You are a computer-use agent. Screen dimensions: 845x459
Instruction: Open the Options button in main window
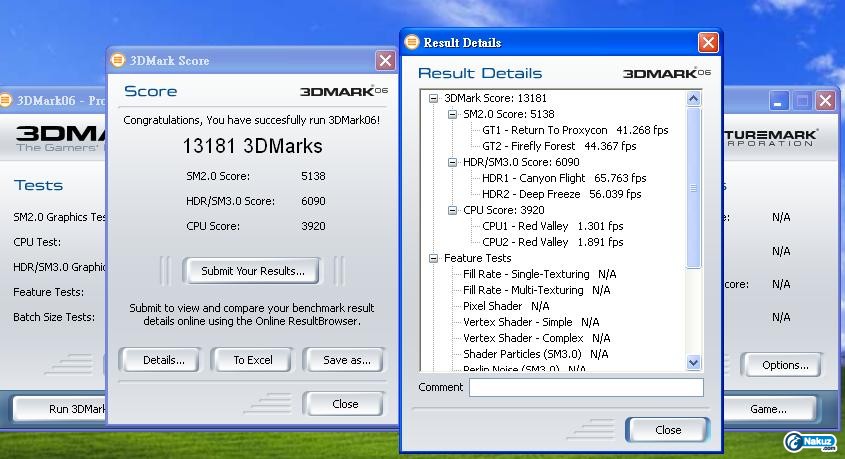784,365
